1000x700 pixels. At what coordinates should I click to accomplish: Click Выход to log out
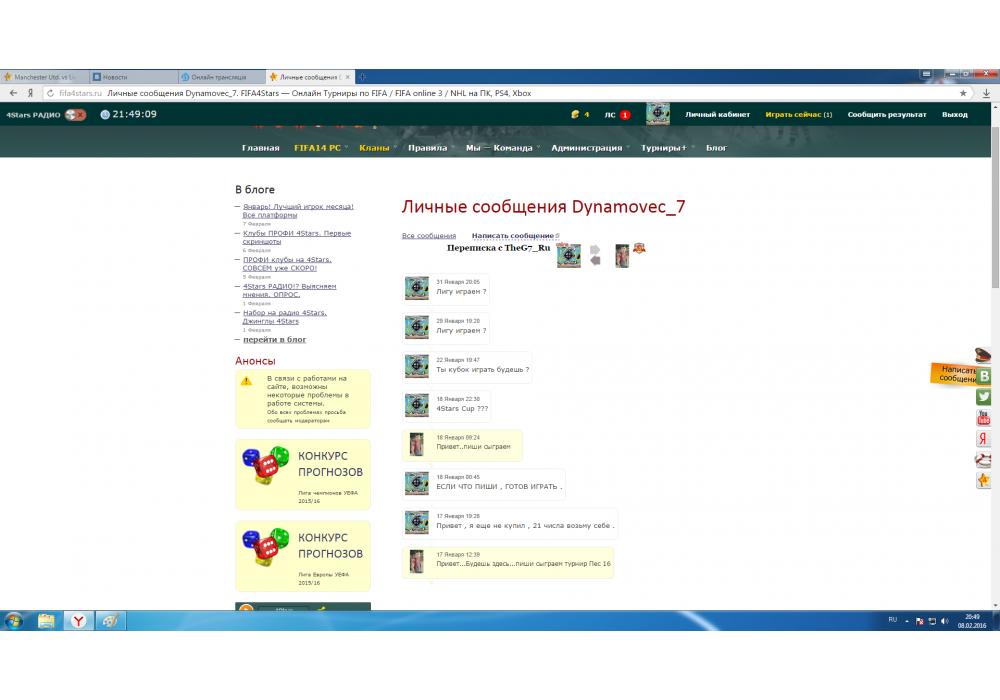[x=955, y=115]
